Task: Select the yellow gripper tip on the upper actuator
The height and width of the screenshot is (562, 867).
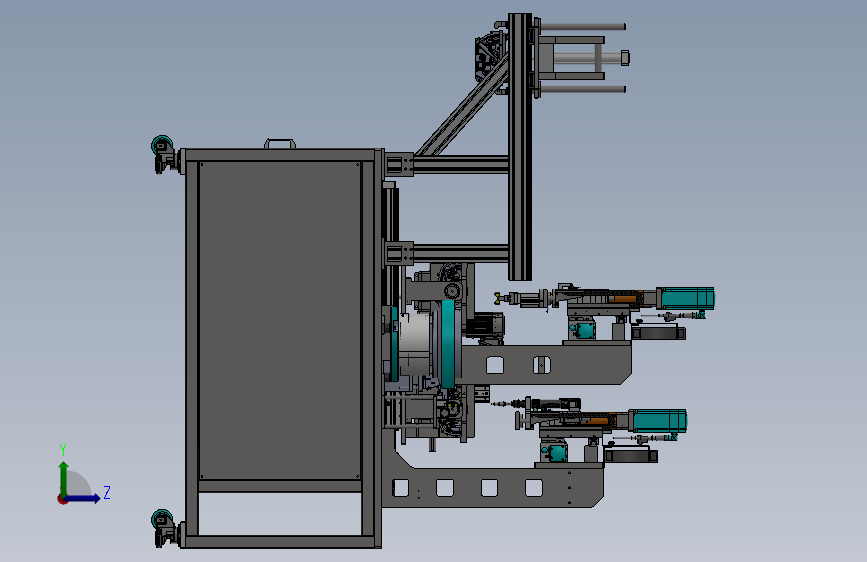Action: [x=499, y=299]
